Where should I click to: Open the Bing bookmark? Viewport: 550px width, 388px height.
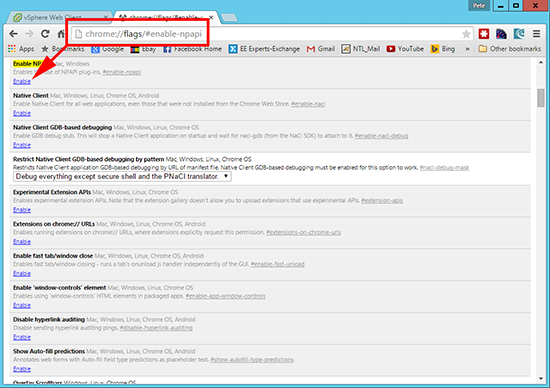(443, 49)
